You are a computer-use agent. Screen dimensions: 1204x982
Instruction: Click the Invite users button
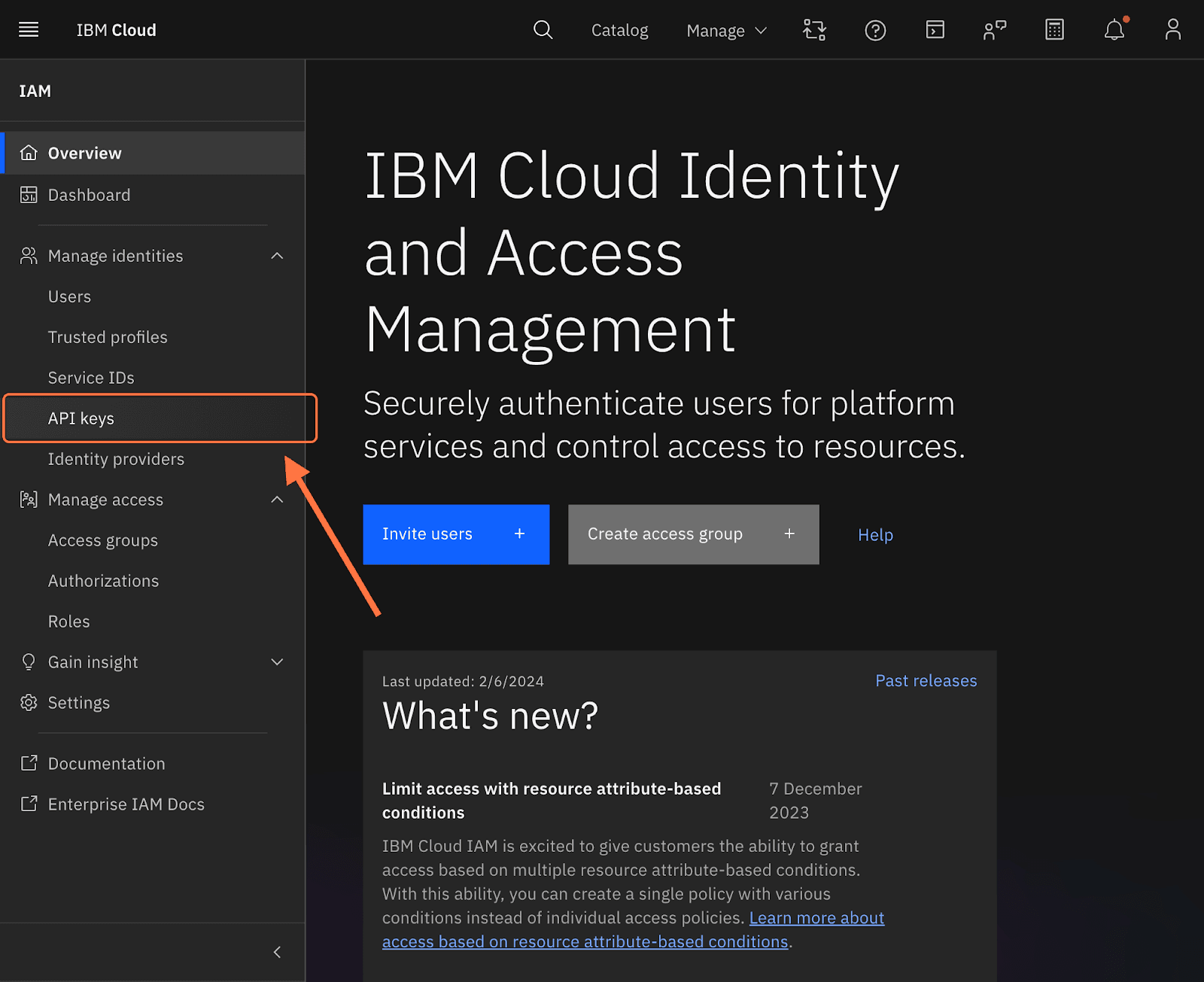click(x=456, y=534)
